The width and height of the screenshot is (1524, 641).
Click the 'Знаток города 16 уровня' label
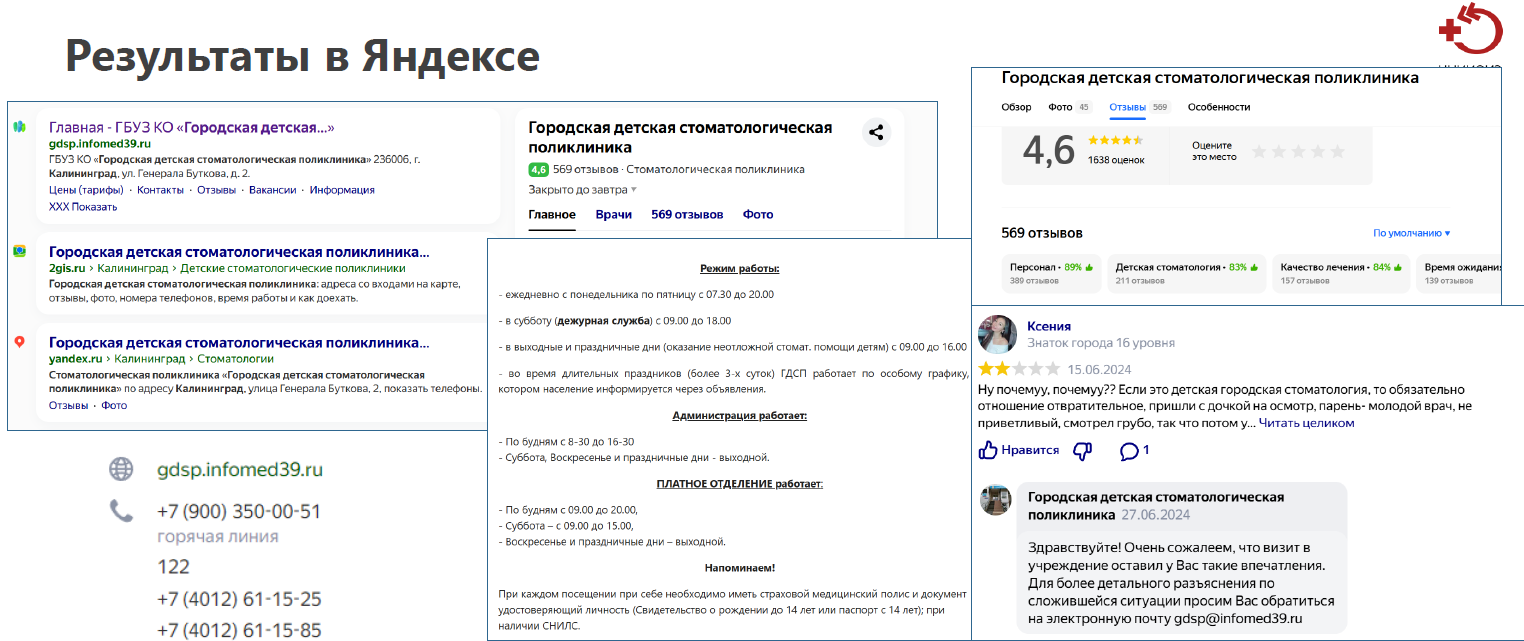point(1101,342)
